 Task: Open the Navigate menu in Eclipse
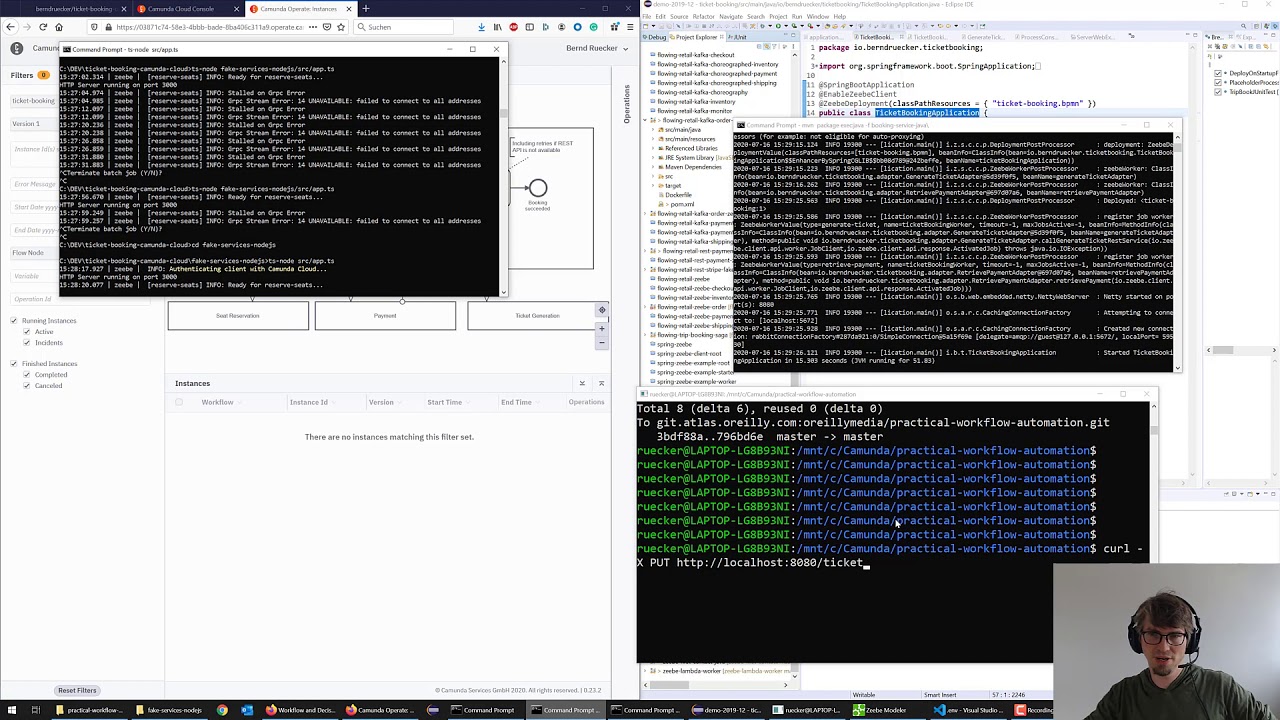730,17
